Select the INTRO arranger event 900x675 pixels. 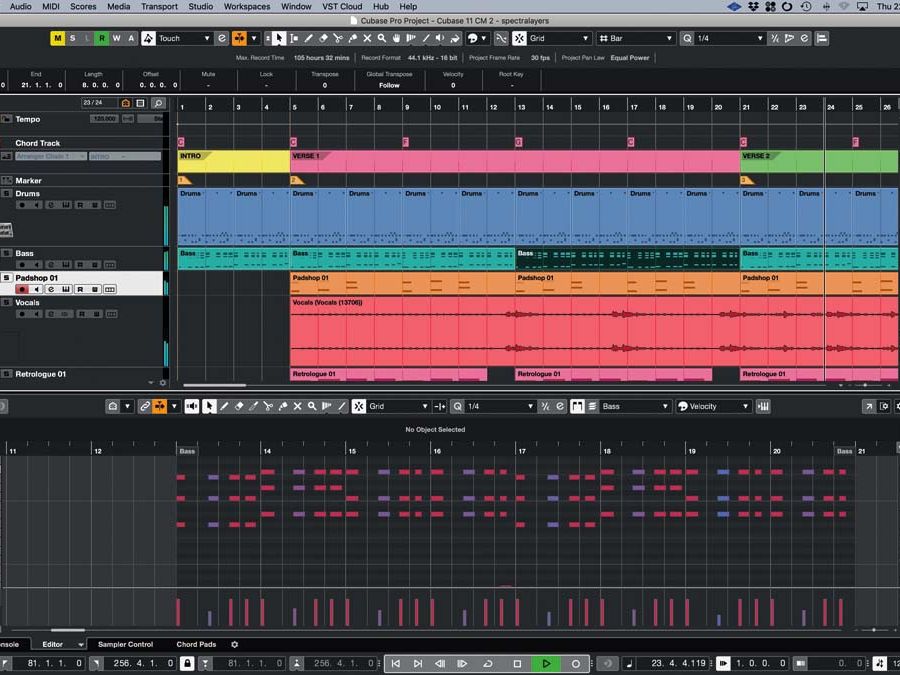point(234,161)
